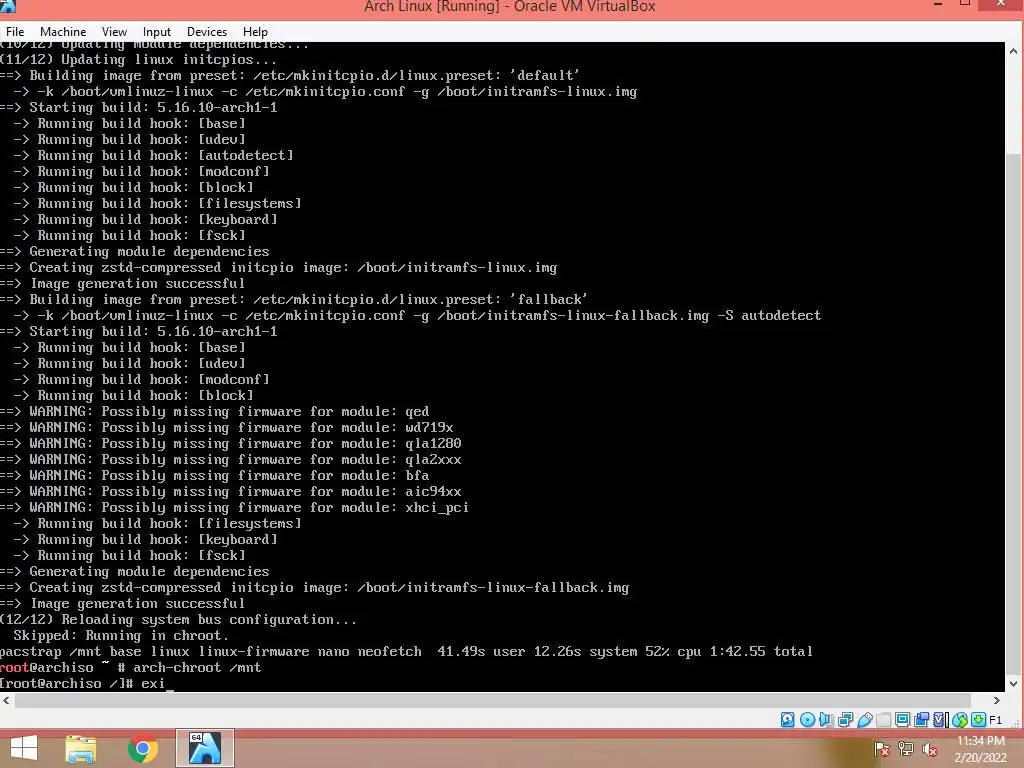Image resolution: width=1024 pixels, height=768 pixels.
Task: Click warning line for module xhci_pci
Action: click(x=234, y=507)
